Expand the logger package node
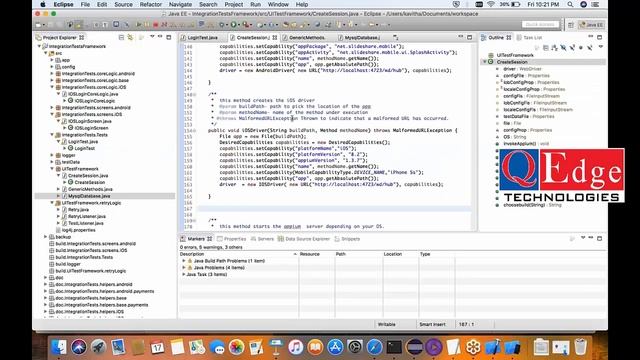 pyautogui.click(x=52, y=155)
